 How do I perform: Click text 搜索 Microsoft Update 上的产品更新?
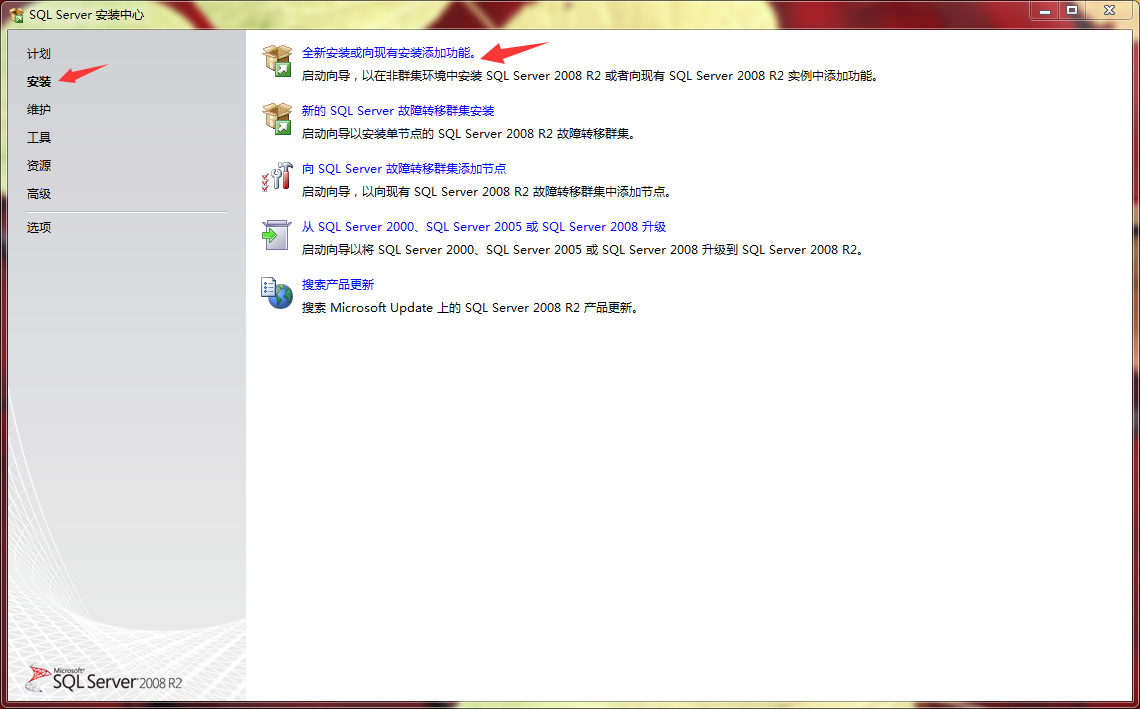pyautogui.click(x=470, y=308)
